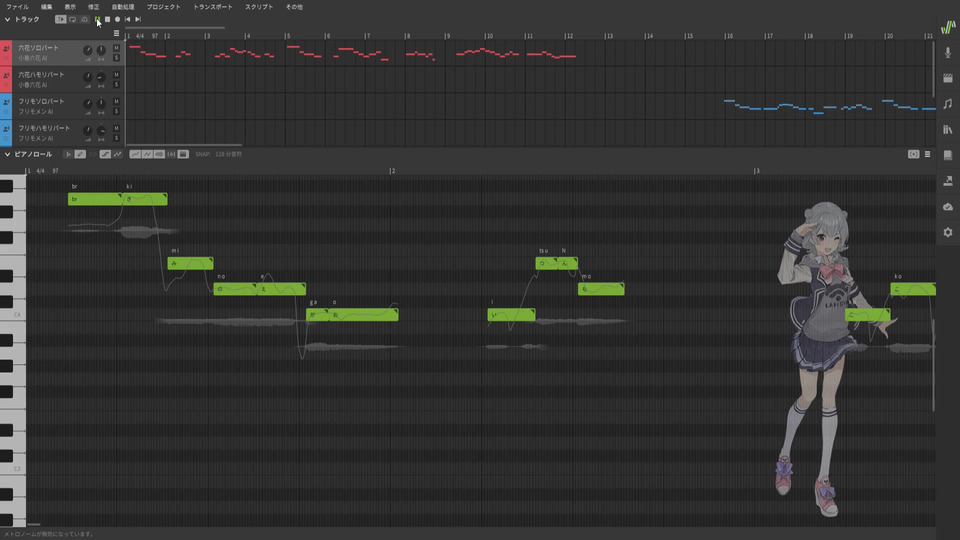Click the pan knob of 六花ソロパート

pos(101,50)
